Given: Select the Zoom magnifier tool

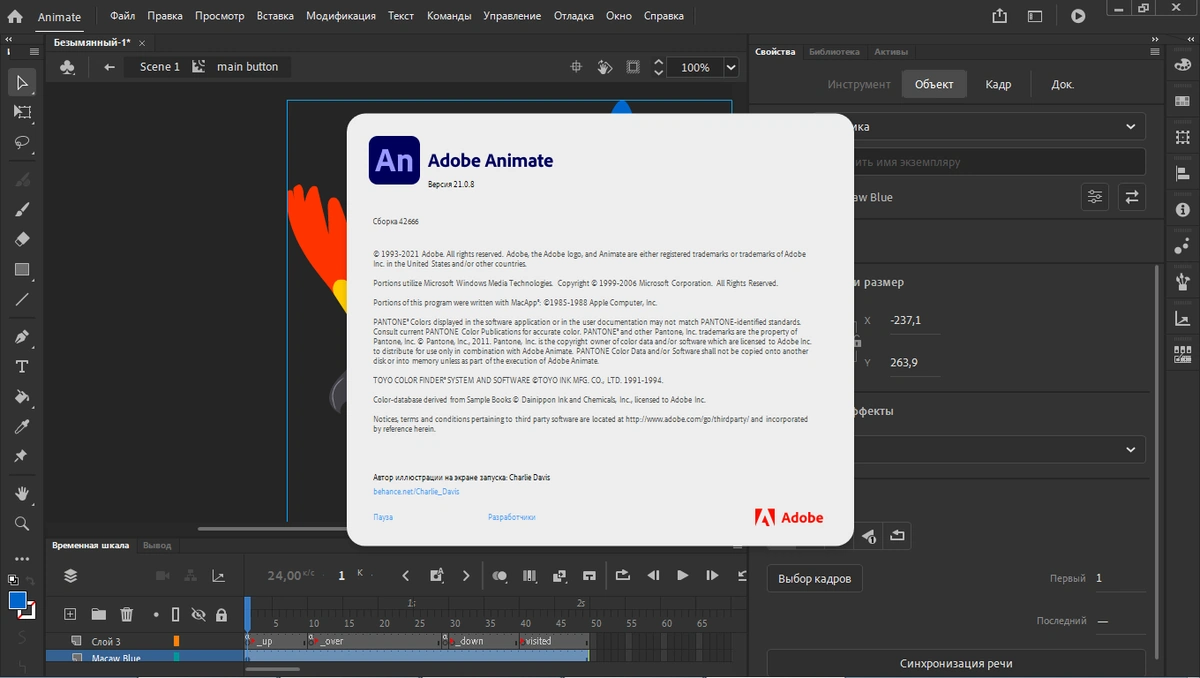Looking at the screenshot, I should coord(22,523).
